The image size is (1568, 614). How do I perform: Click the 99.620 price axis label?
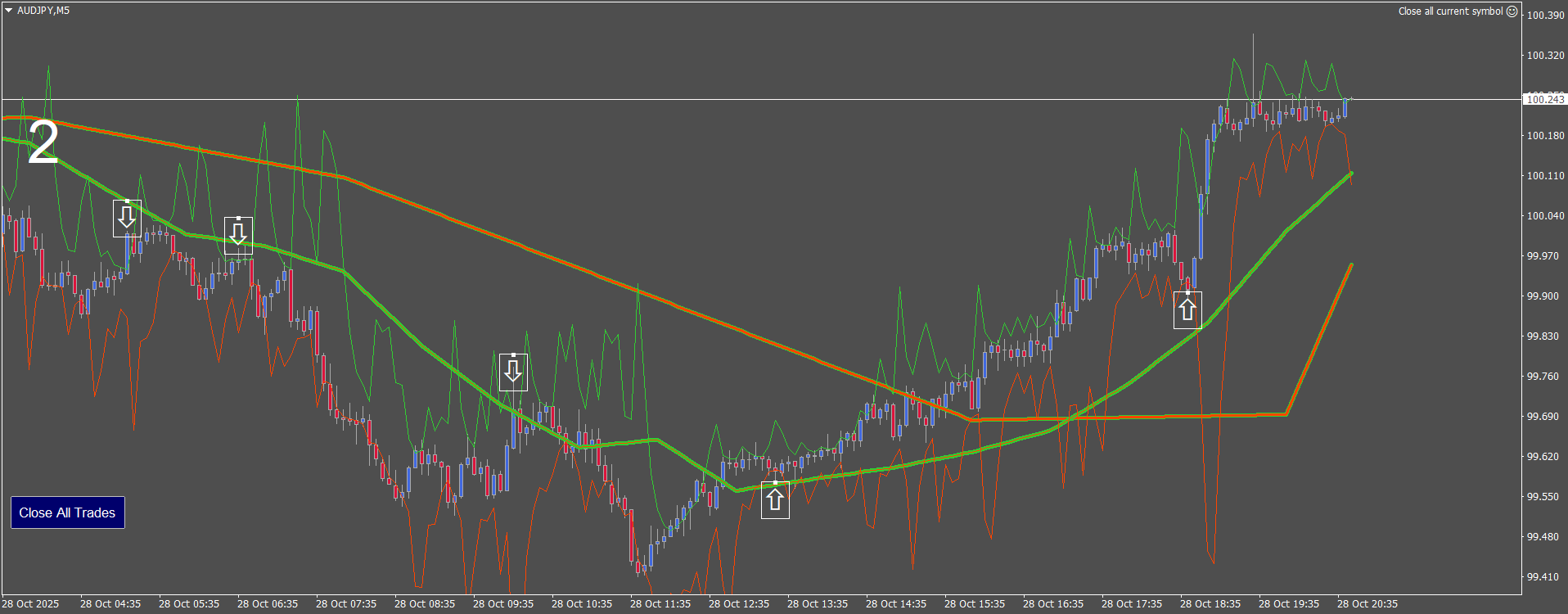1543,457
